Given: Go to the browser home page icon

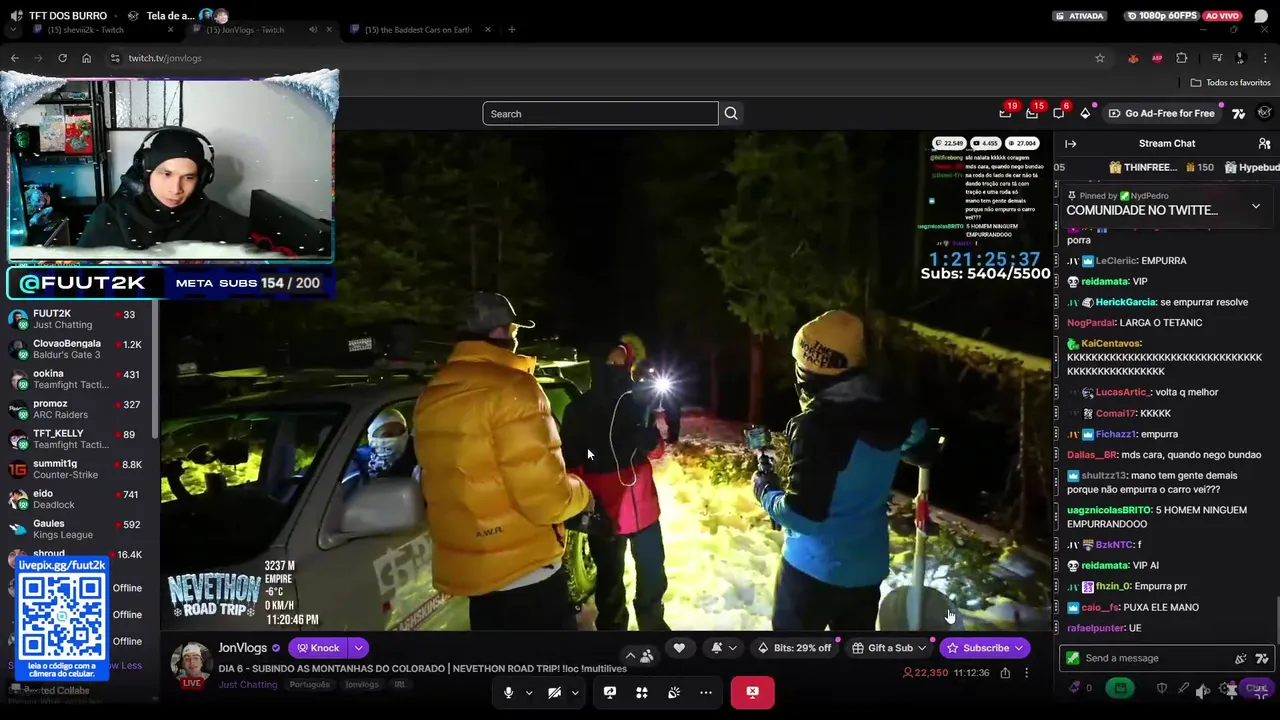Looking at the screenshot, I should pyautogui.click(x=86, y=58).
